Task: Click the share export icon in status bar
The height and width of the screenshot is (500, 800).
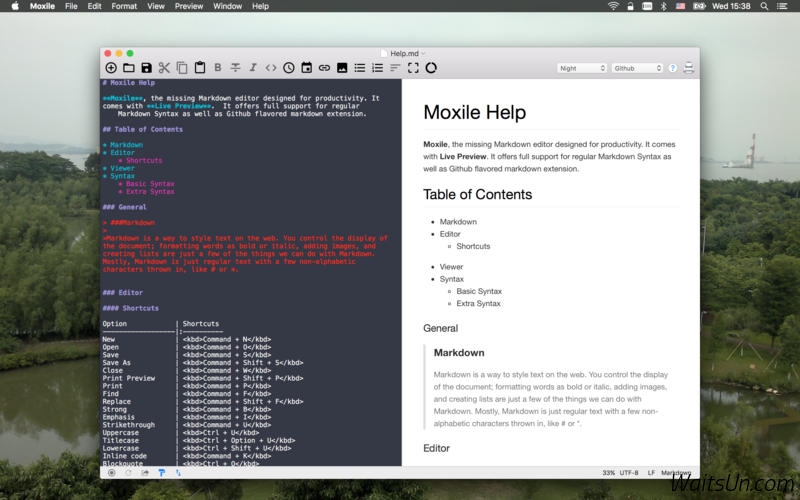Action: 145,473
